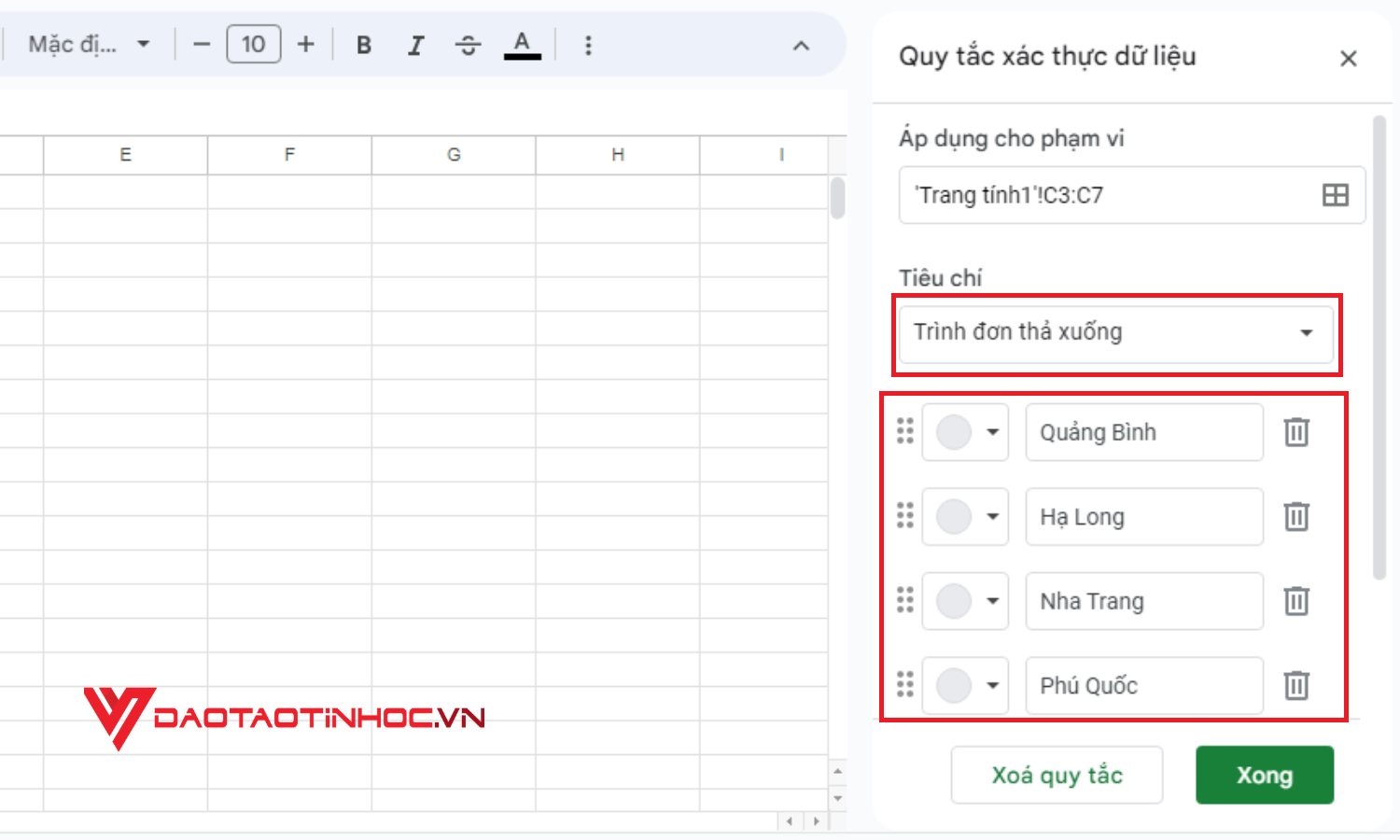This screenshot has width=1400, height=840.
Task: Edit the Quảng Bình option field
Action: tap(1144, 432)
